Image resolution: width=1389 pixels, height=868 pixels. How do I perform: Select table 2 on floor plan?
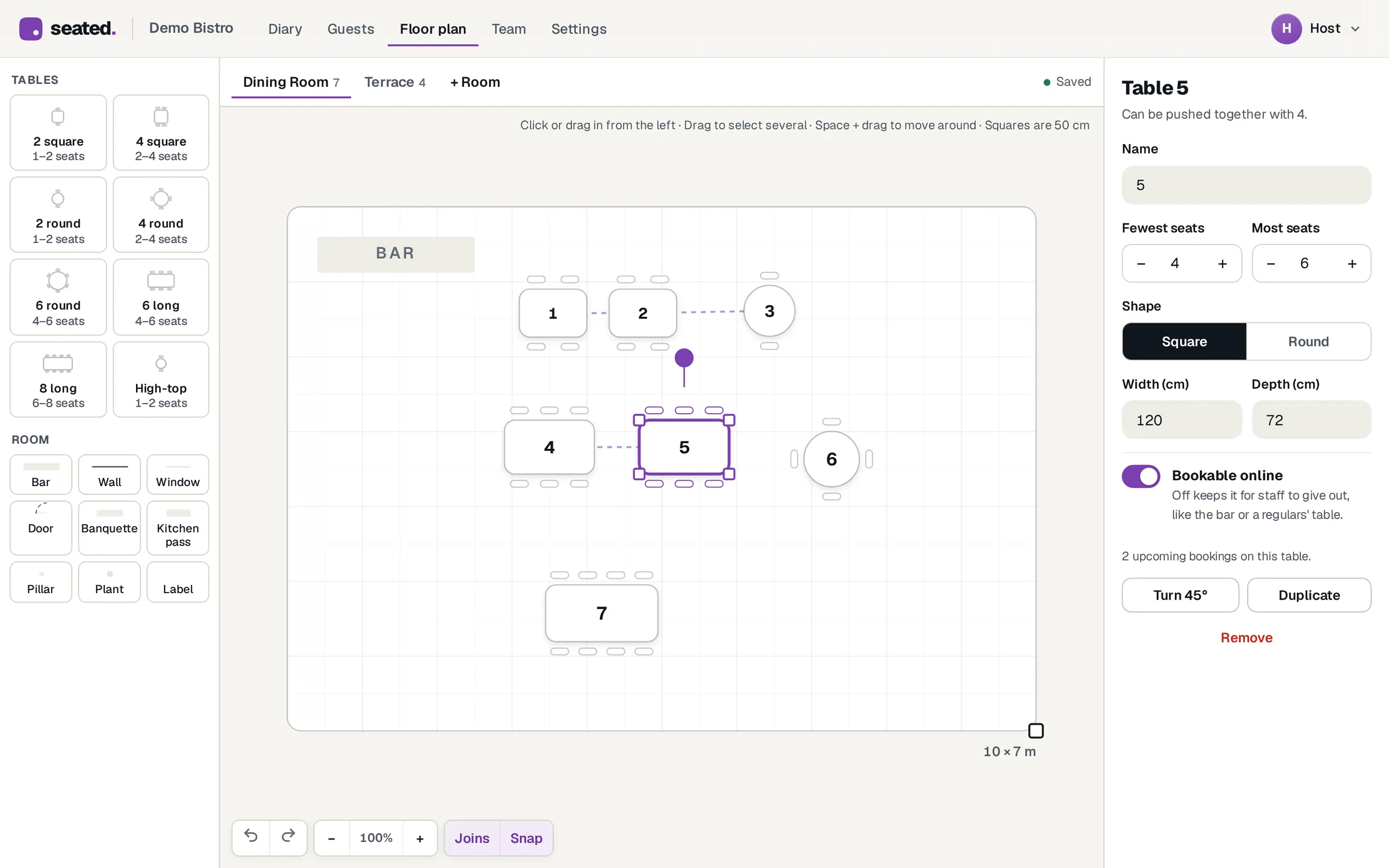642,313
